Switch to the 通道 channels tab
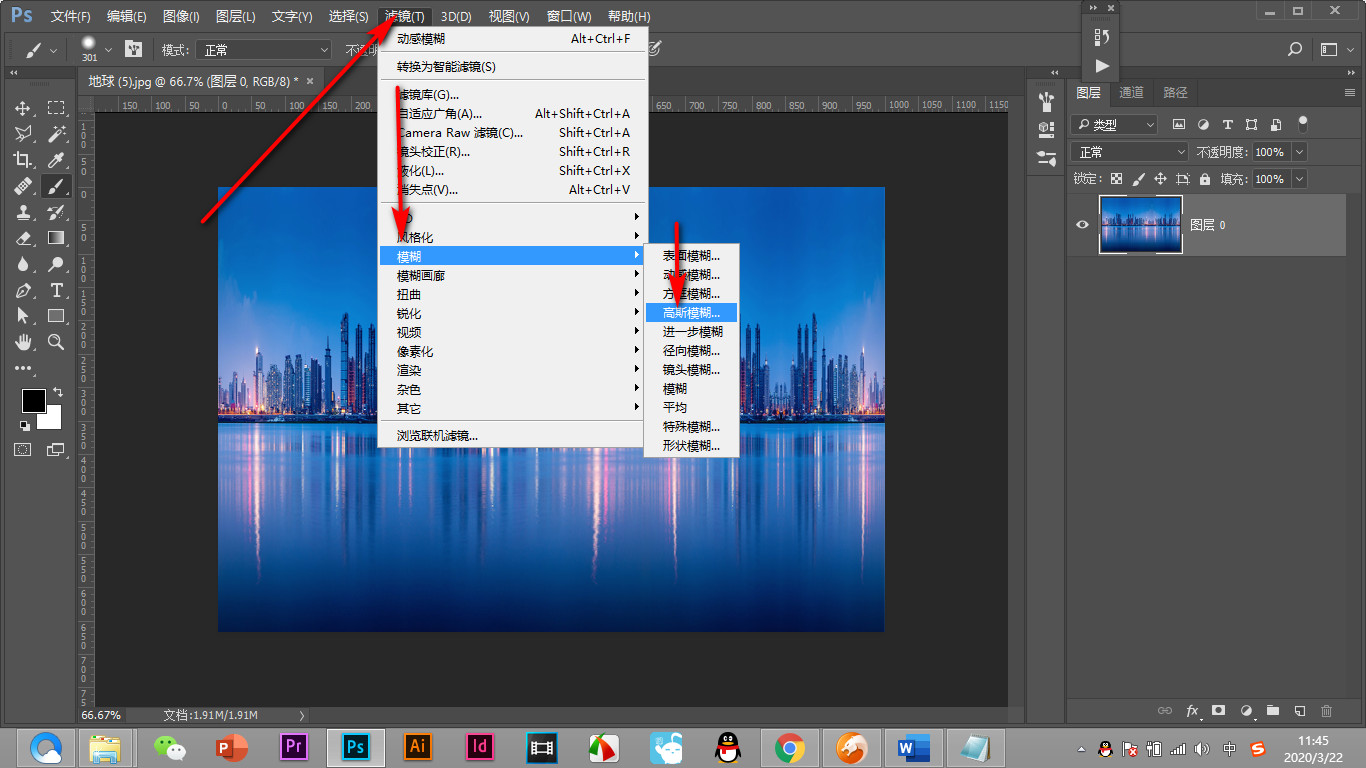Viewport: 1366px width, 768px height. [1131, 92]
